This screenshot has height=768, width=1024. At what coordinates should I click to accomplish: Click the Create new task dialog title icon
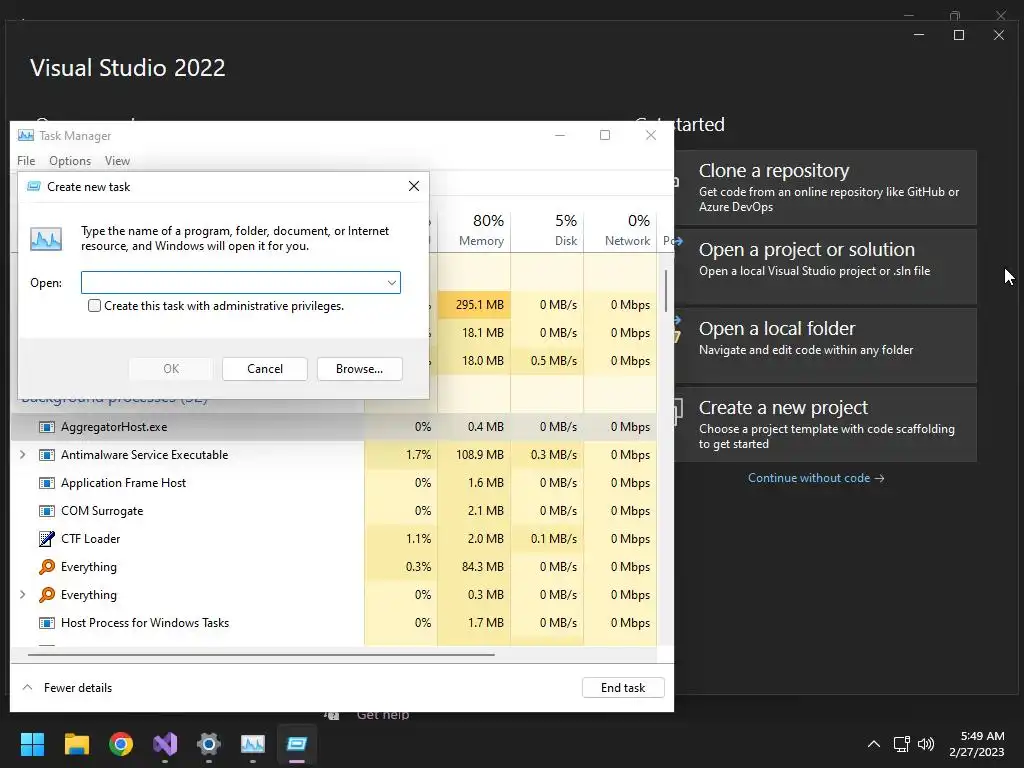[33, 187]
